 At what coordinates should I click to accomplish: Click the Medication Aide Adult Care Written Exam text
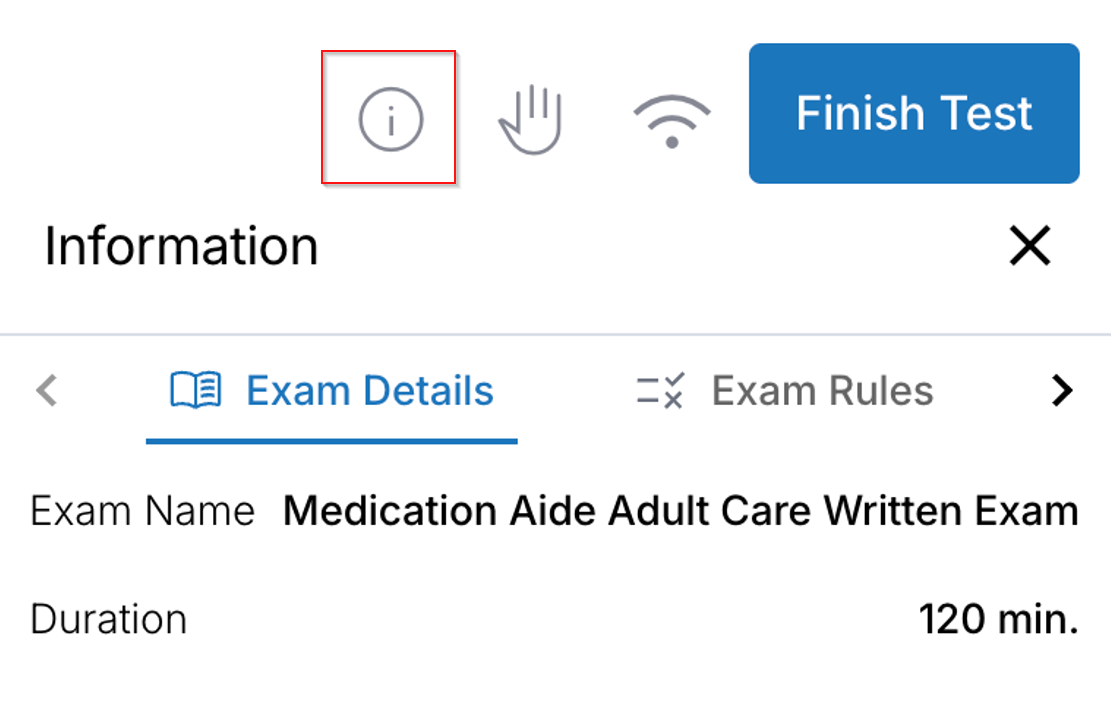coord(680,512)
